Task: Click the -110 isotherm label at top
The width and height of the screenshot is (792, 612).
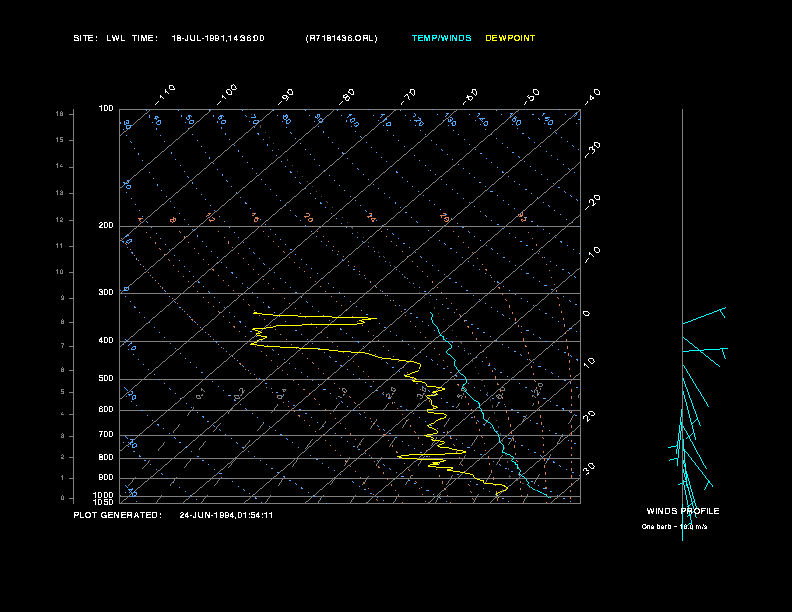Action: pyautogui.click(x=165, y=95)
